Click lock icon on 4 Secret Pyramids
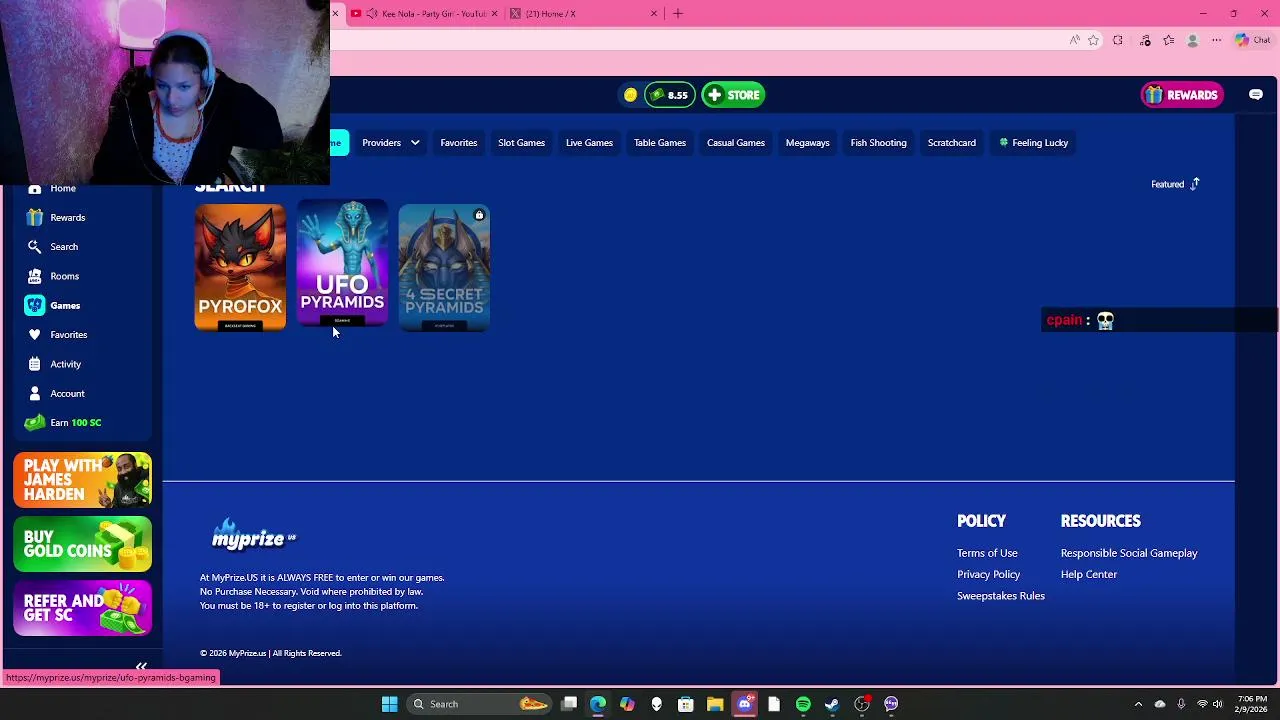The height and width of the screenshot is (720, 1280). click(479, 215)
